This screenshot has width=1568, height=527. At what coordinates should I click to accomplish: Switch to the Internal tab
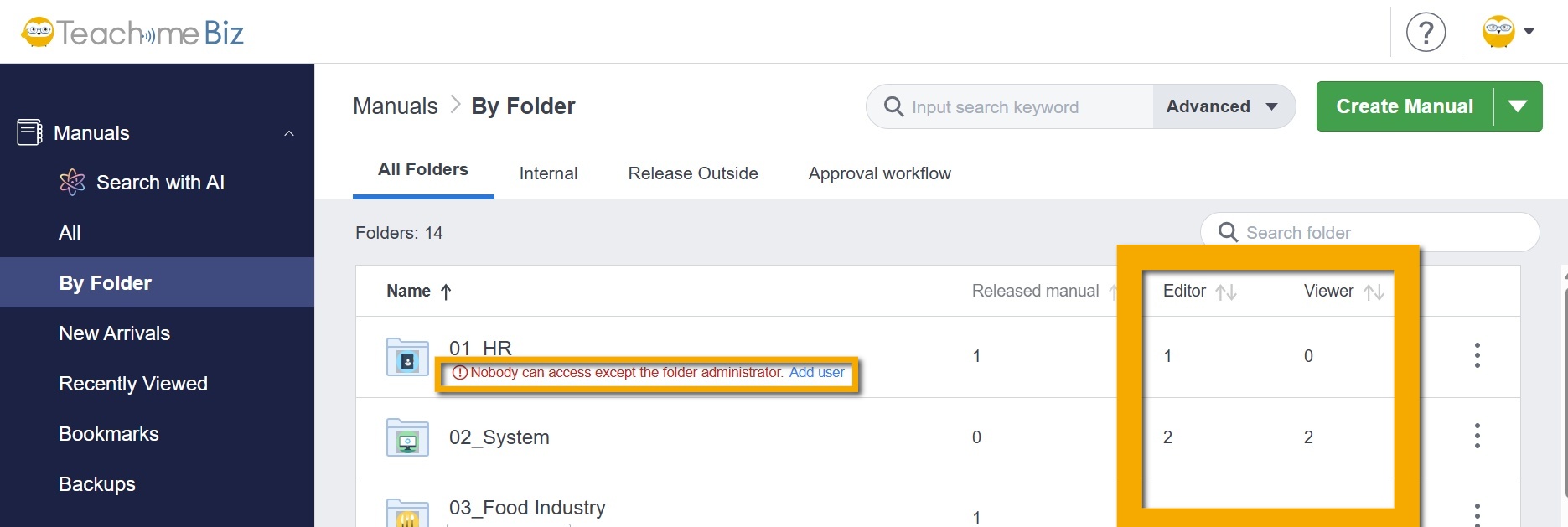coord(548,173)
